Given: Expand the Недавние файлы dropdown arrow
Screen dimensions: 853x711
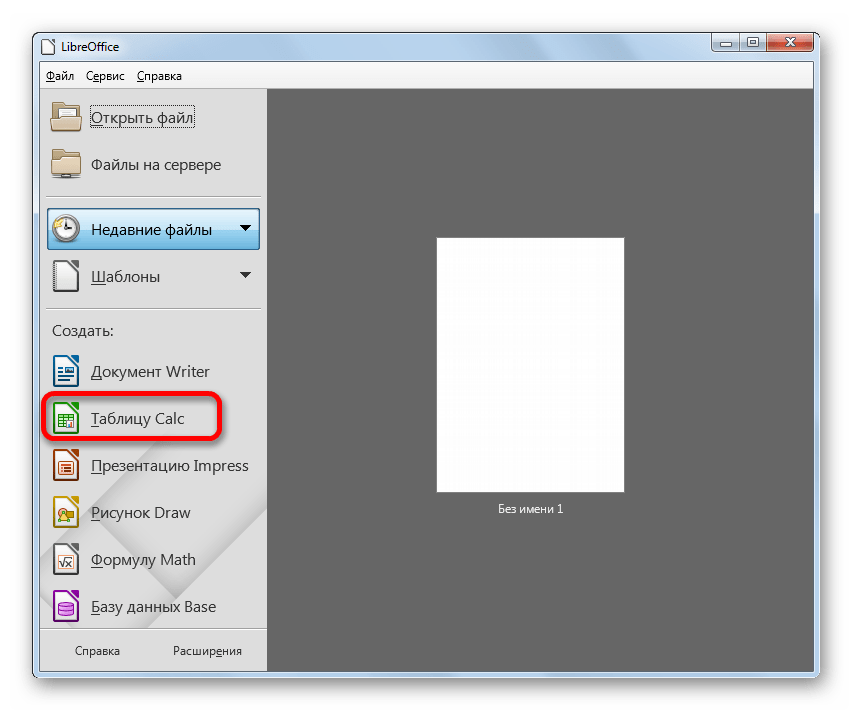Looking at the screenshot, I should click(245, 229).
